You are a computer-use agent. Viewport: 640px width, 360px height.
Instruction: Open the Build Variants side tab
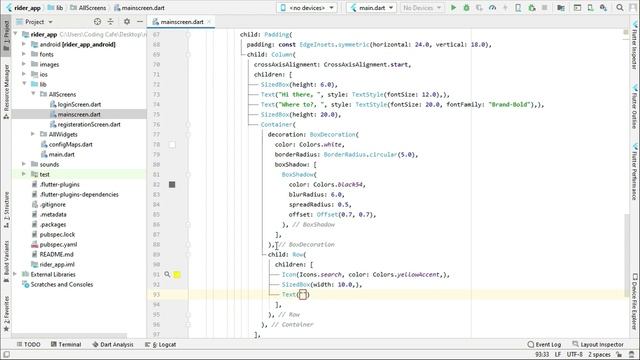pyautogui.click(x=6, y=261)
